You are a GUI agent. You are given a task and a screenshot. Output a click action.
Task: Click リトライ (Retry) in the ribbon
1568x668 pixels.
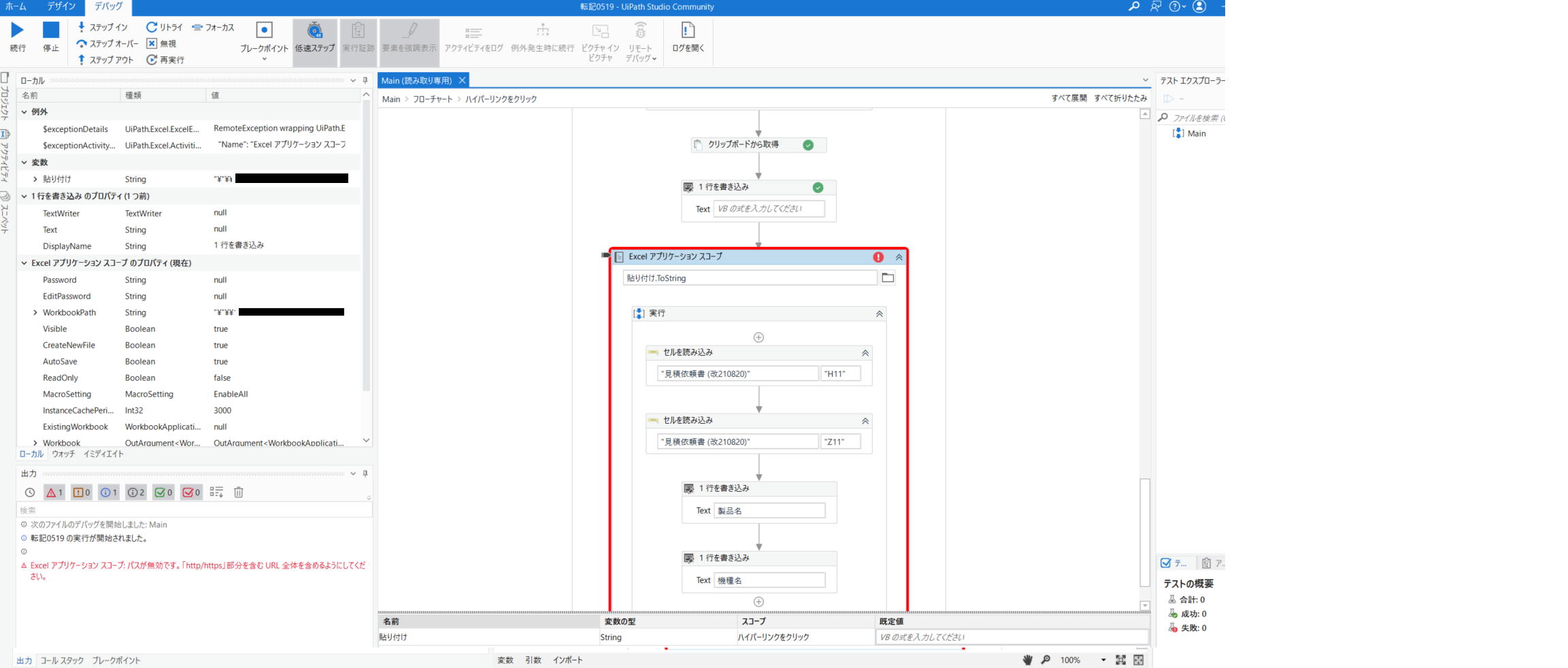tap(165, 27)
